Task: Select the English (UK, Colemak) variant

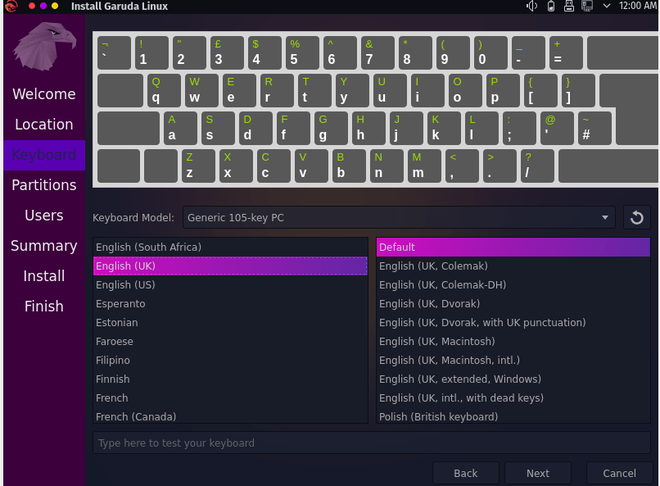Action: (513, 266)
